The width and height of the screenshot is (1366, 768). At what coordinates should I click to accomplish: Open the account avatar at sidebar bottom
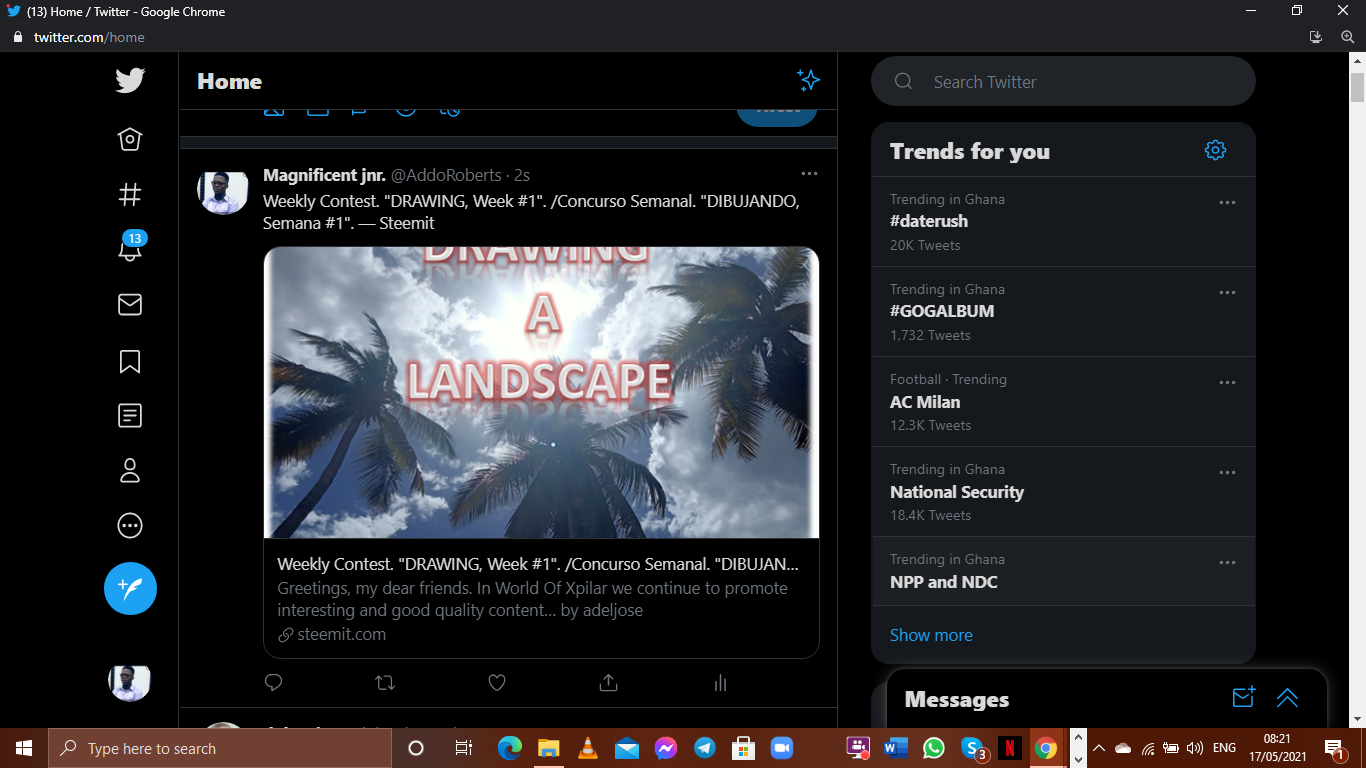pyautogui.click(x=129, y=682)
